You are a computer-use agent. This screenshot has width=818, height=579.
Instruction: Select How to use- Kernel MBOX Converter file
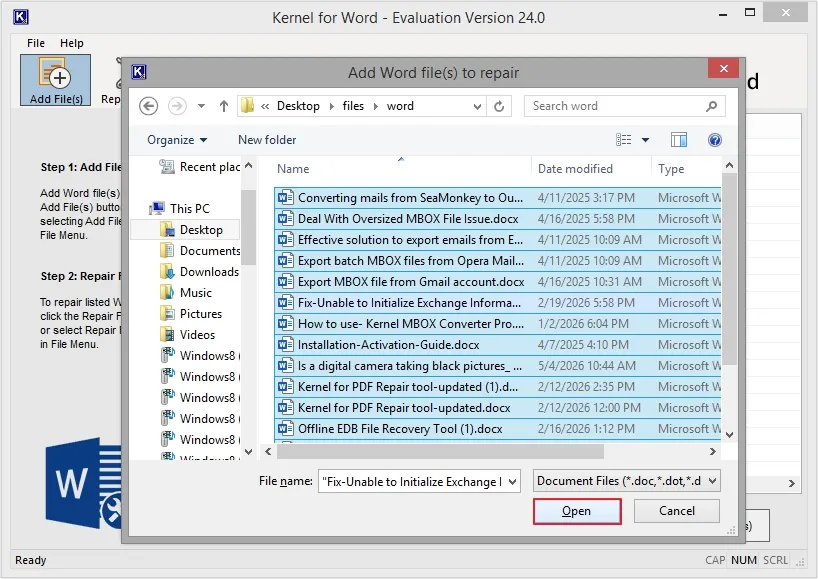pos(498,324)
